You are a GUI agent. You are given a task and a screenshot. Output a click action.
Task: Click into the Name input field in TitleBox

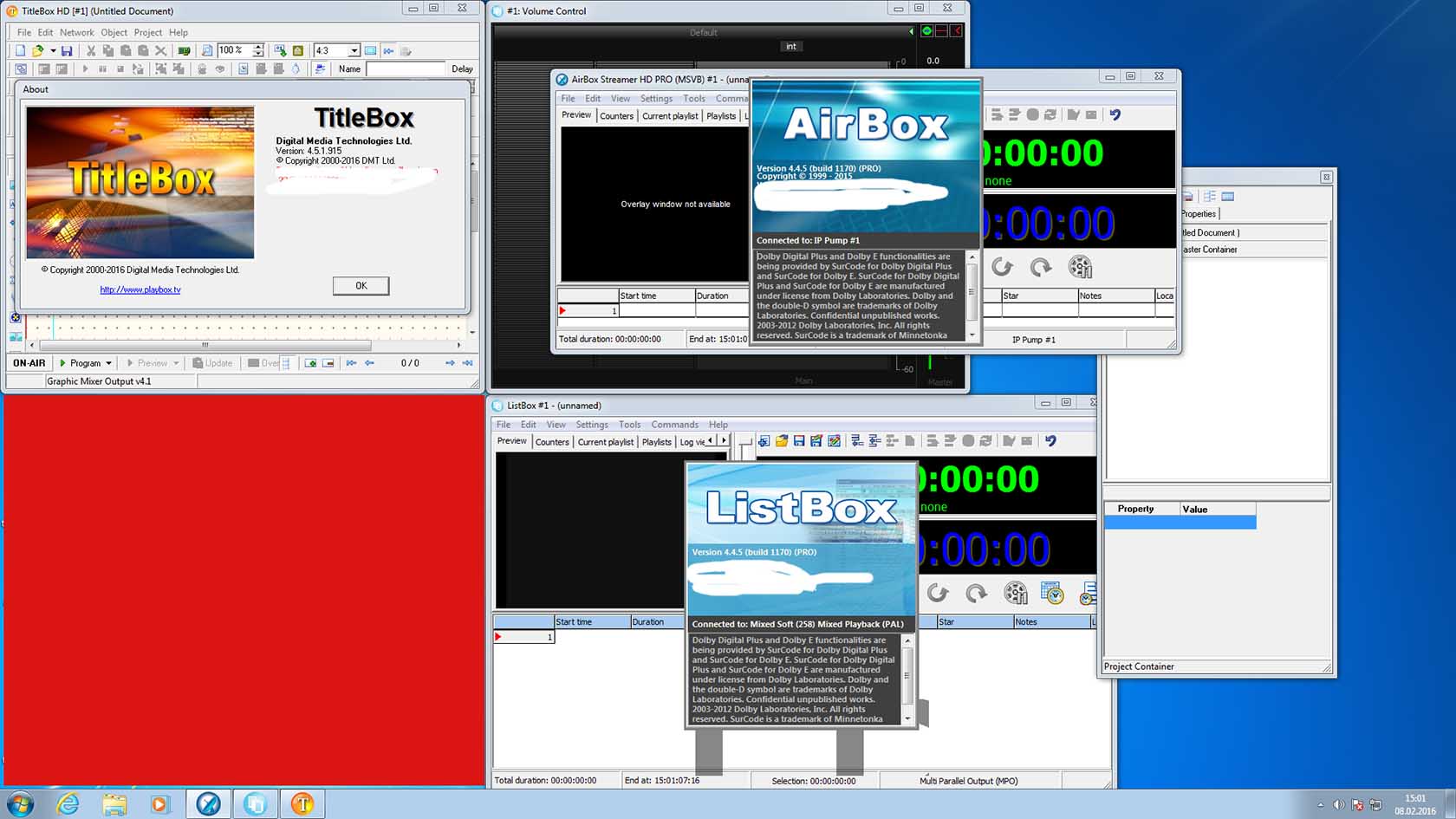405,68
